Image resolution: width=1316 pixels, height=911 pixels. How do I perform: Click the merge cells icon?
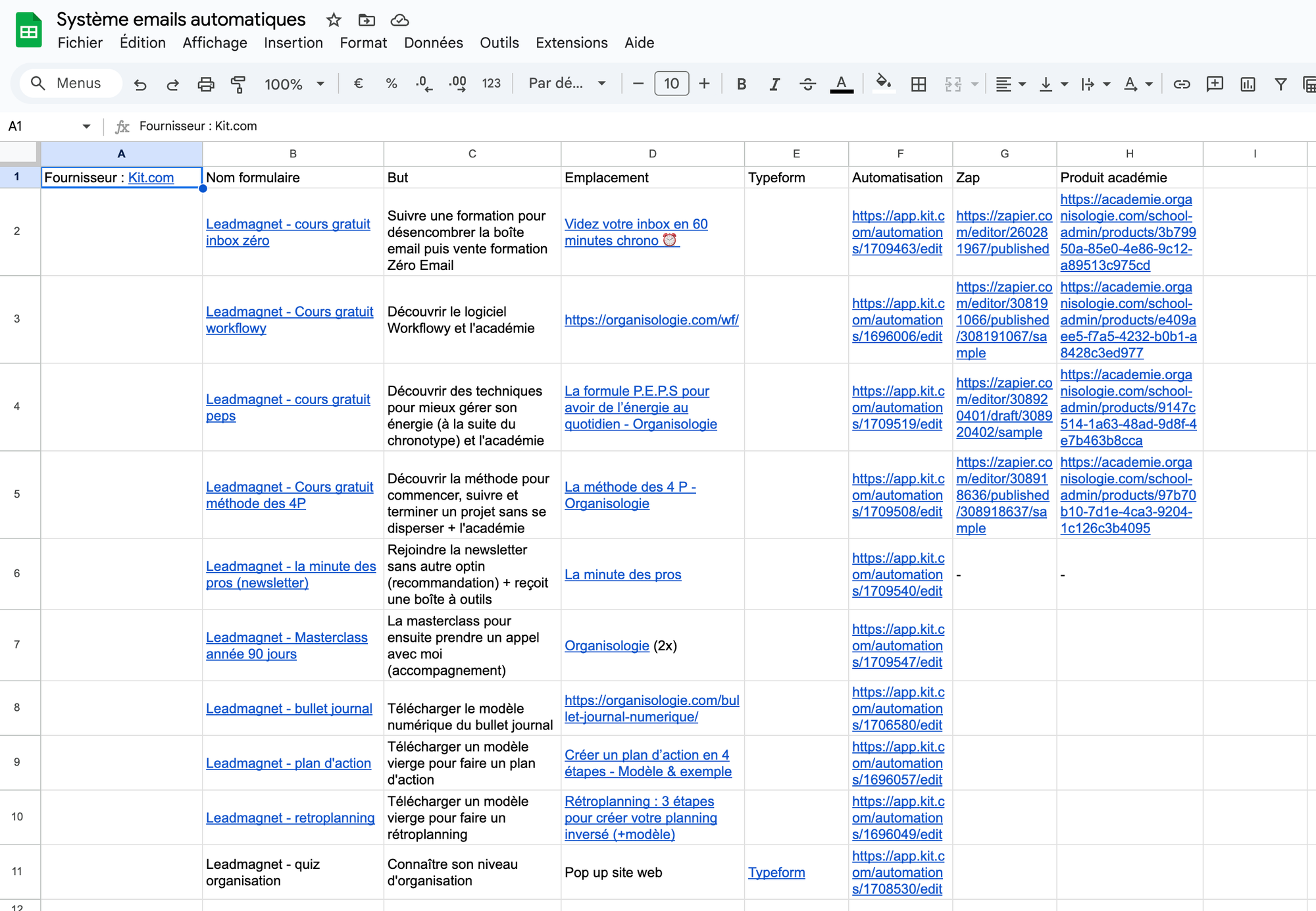953,84
